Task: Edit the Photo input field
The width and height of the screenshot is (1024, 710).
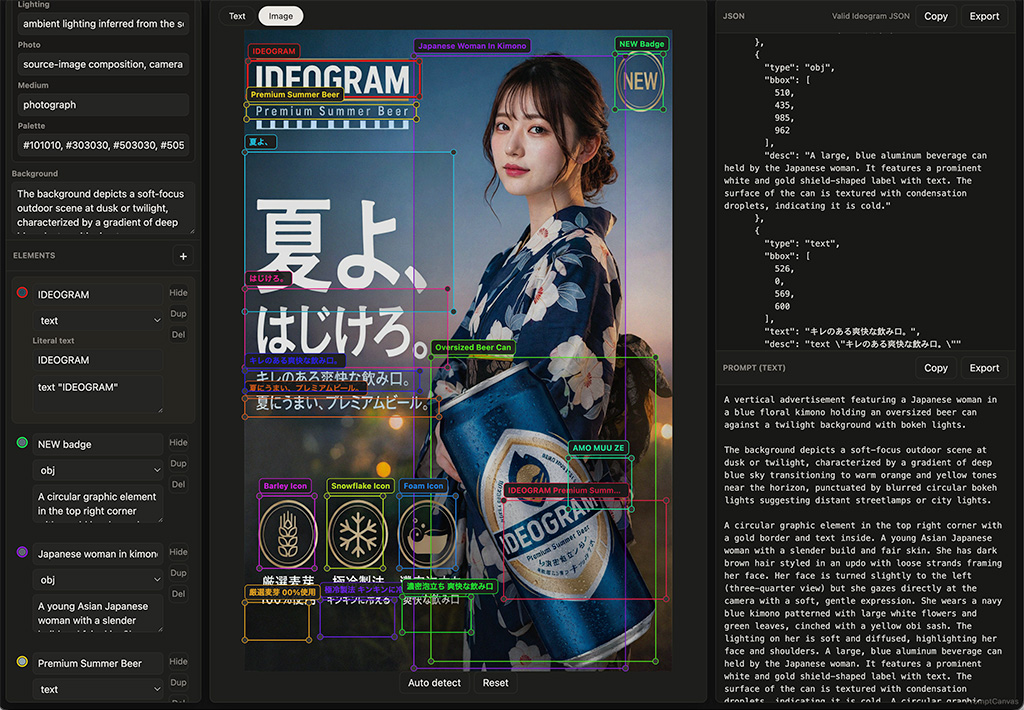Action: pyautogui.click(x=103, y=64)
